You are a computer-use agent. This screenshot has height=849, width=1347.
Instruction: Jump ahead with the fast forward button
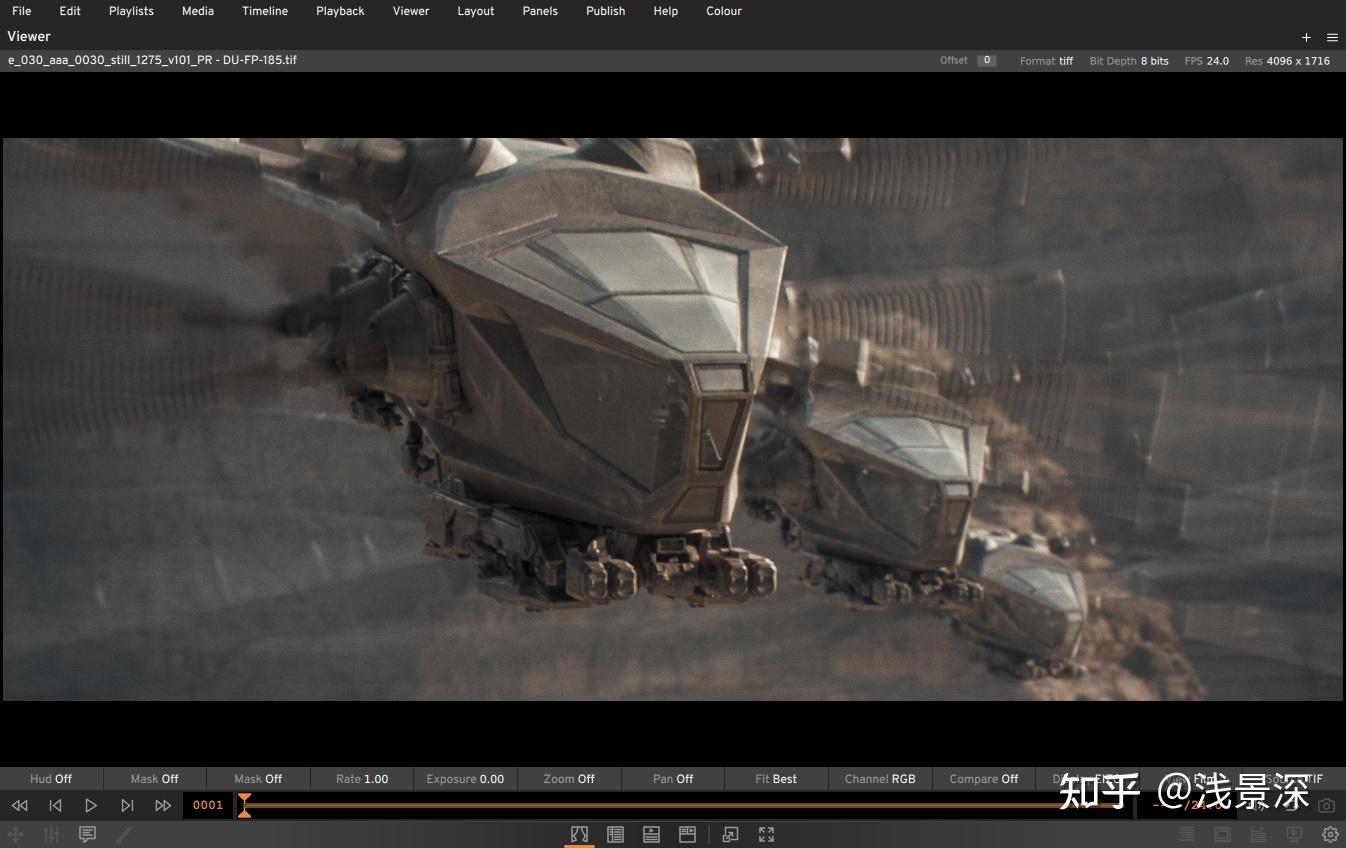[163, 805]
